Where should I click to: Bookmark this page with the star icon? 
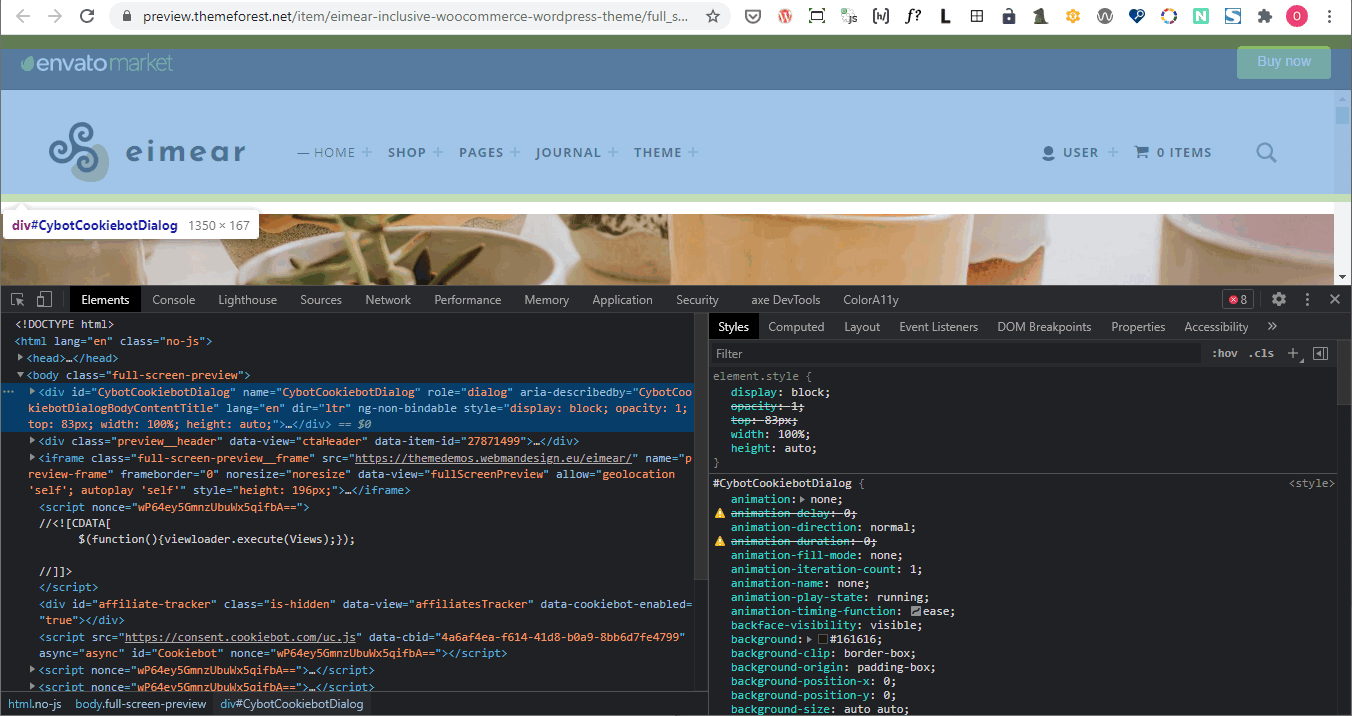(712, 16)
